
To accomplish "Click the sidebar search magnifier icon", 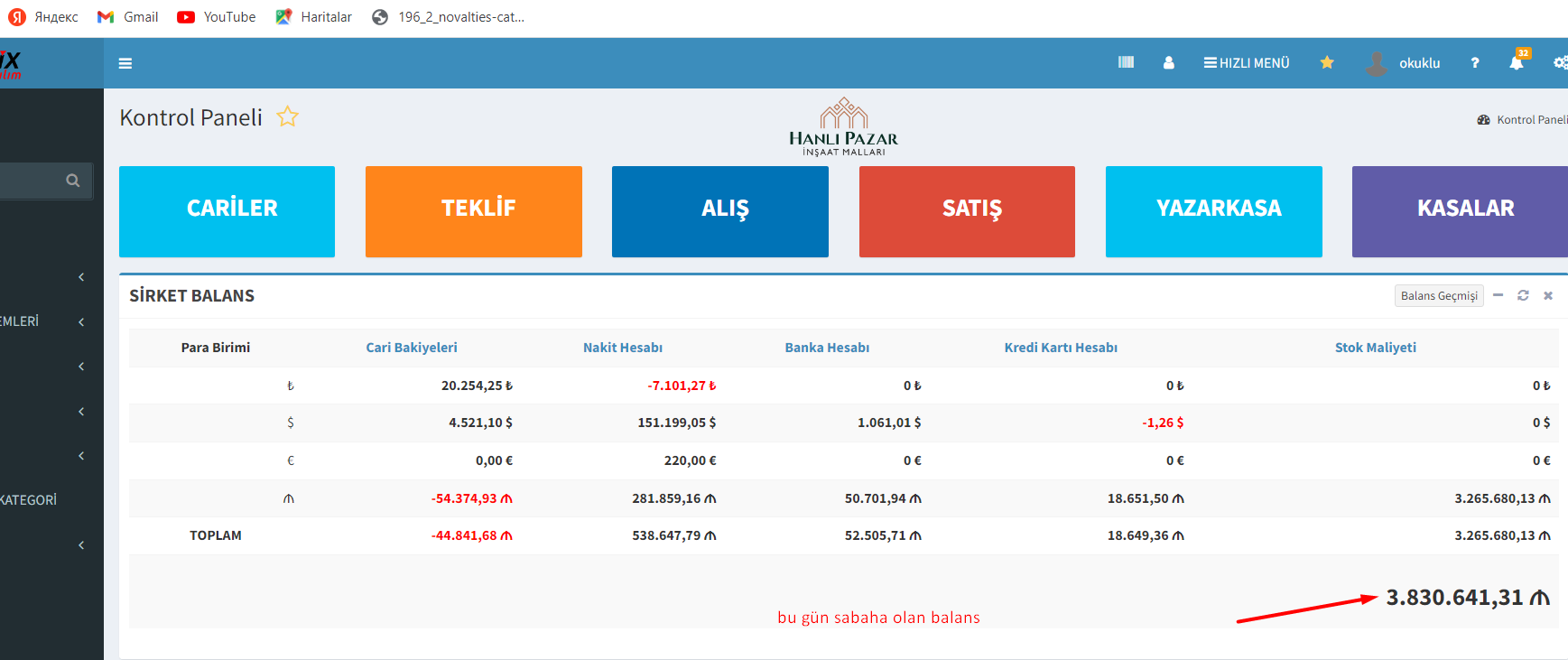I will (73, 181).
